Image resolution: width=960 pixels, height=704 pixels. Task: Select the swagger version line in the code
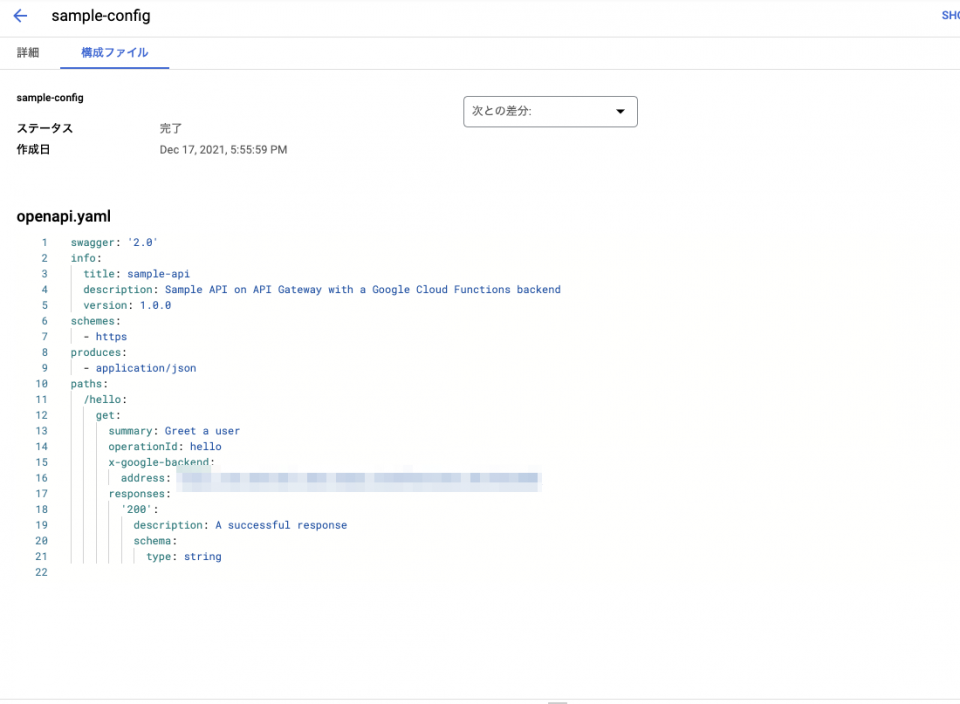click(113, 242)
